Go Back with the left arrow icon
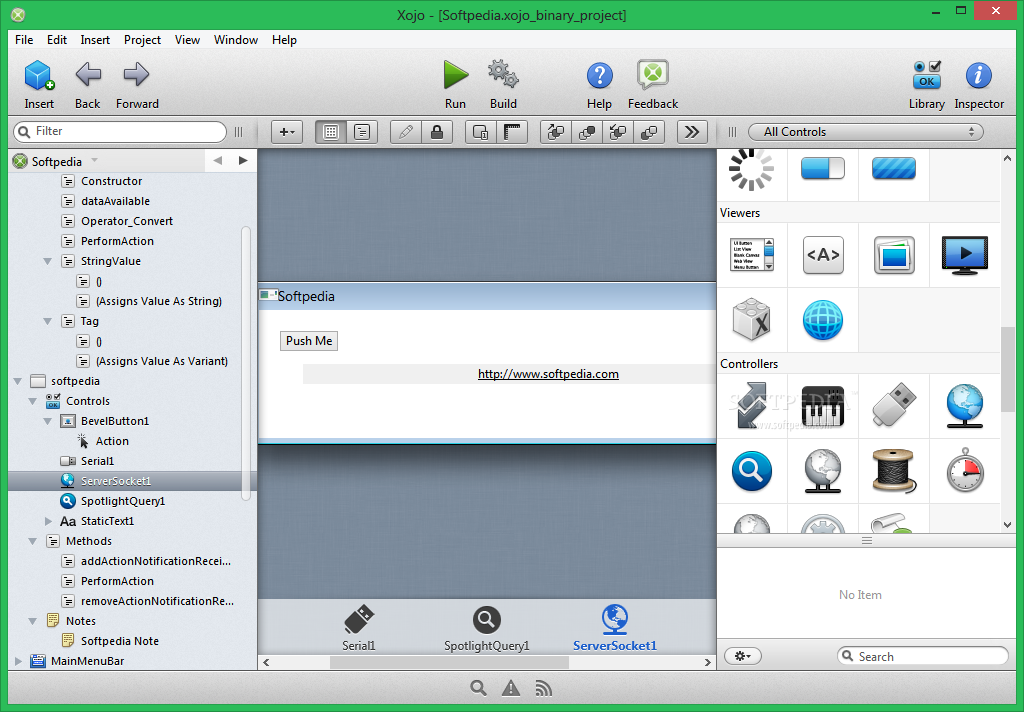The image size is (1024, 712). click(x=88, y=74)
